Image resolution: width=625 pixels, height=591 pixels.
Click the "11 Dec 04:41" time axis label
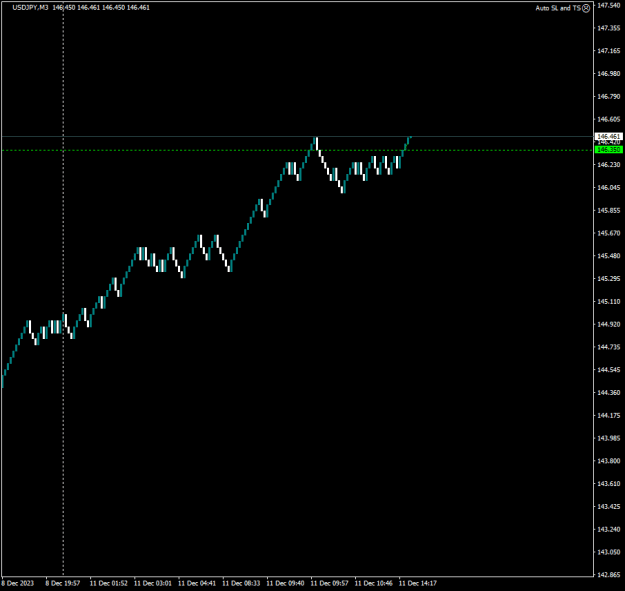click(197, 583)
